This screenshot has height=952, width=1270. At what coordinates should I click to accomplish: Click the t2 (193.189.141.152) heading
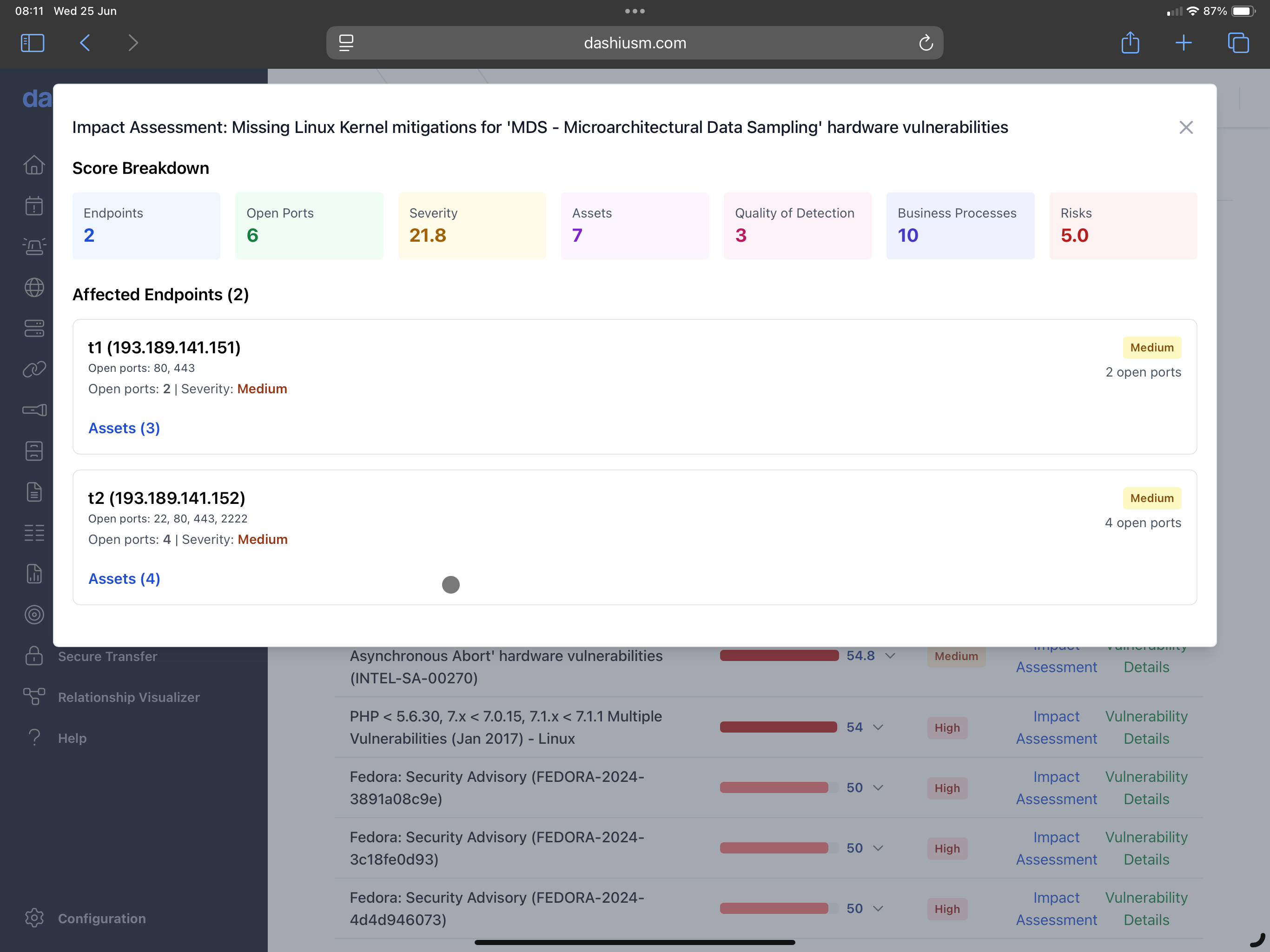[166, 498]
